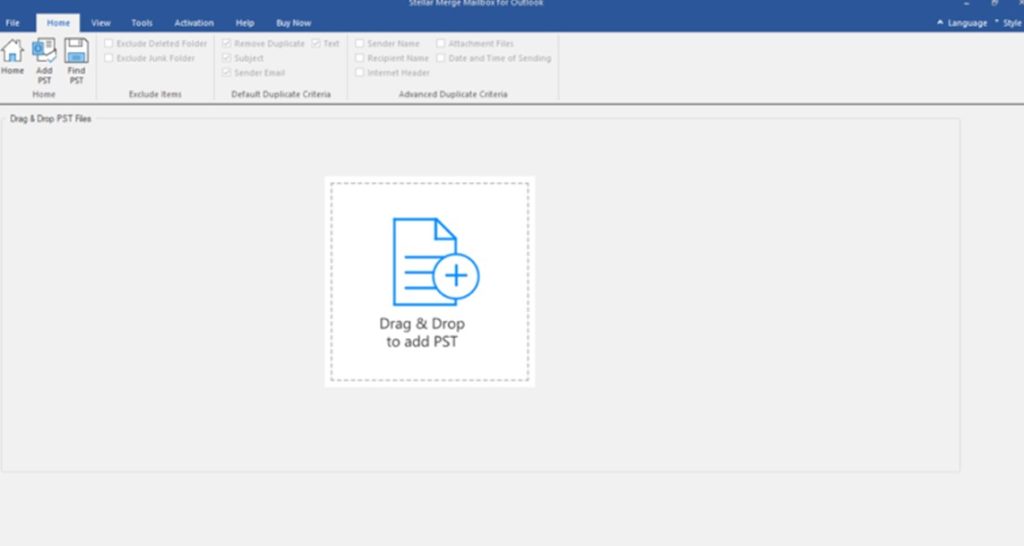
Task: Toggle the Exclude Deleted Folder checkbox
Action: click(109, 44)
